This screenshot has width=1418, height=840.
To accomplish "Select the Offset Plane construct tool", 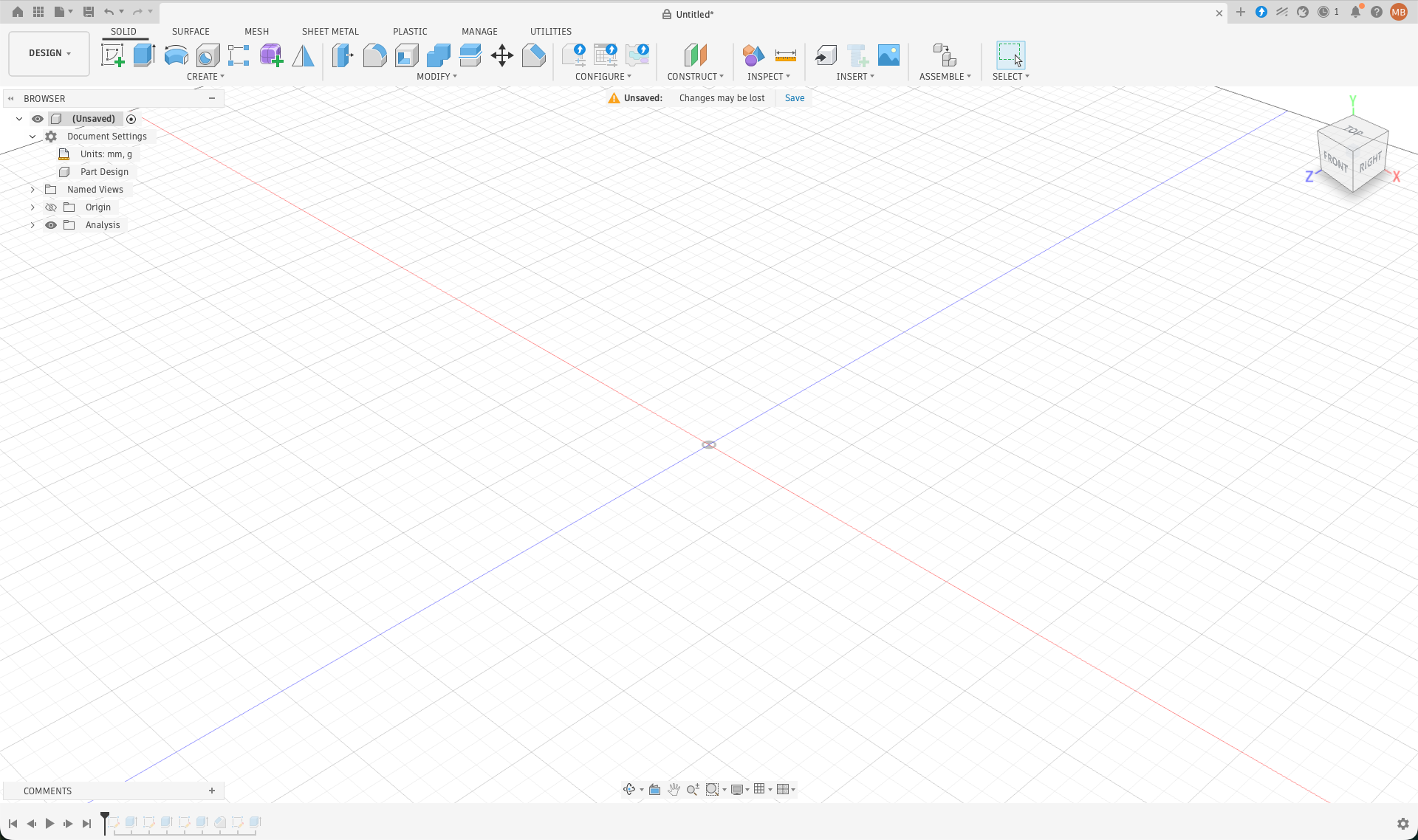I will click(x=695, y=55).
